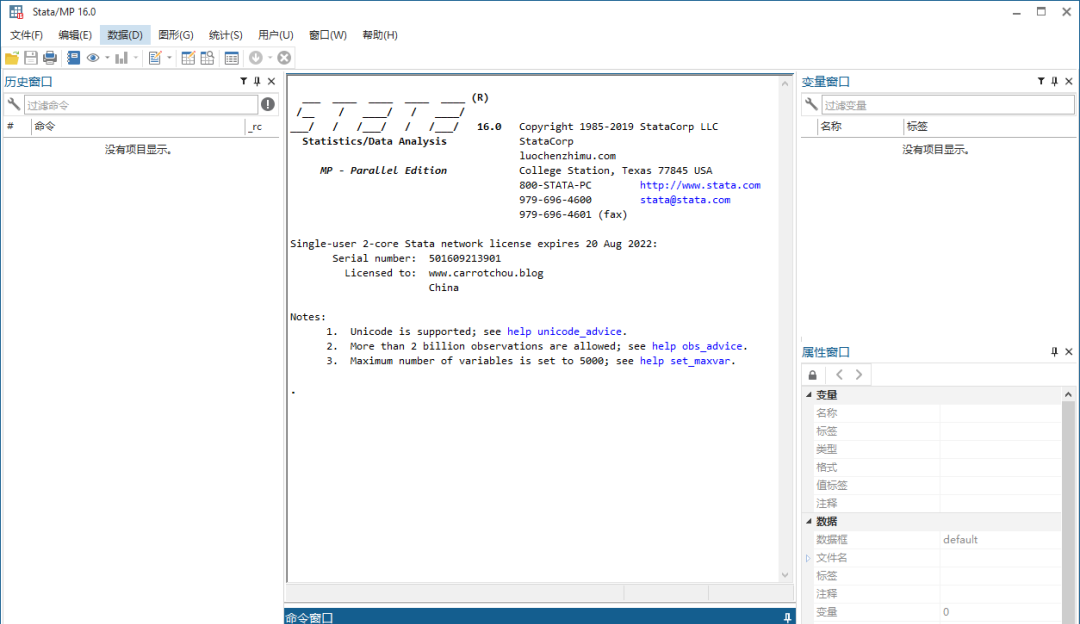Open the 文件(F) menu
Screen dimensions: 1080x624
tap(26, 35)
